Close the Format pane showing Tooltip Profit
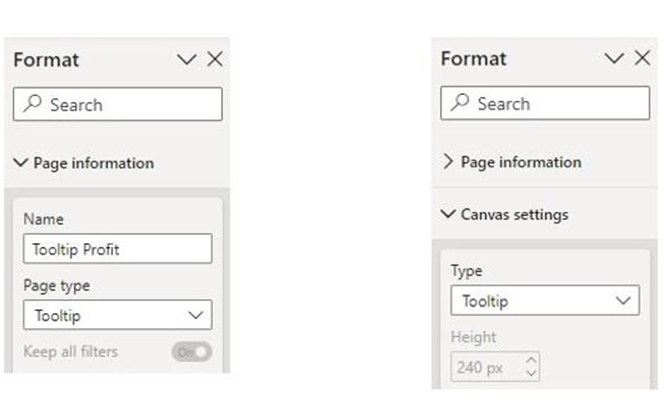The height and width of the screenshot is (420, 669). (x=214, y=60)
